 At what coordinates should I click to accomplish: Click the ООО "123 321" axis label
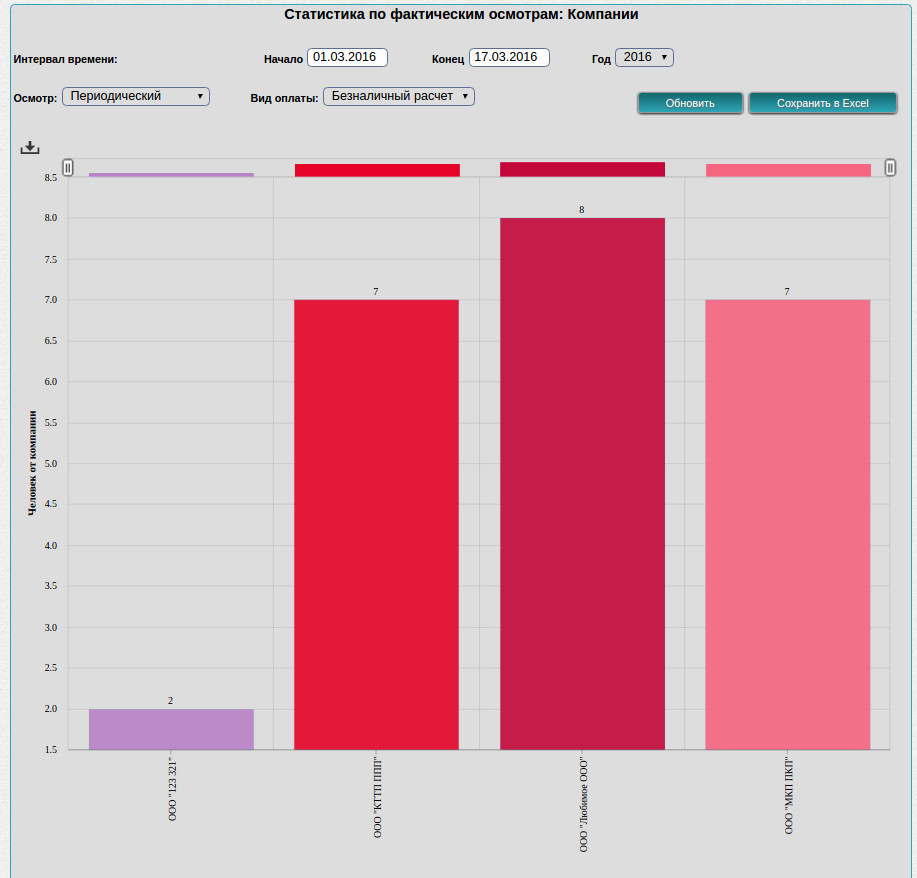coord(172,793)
